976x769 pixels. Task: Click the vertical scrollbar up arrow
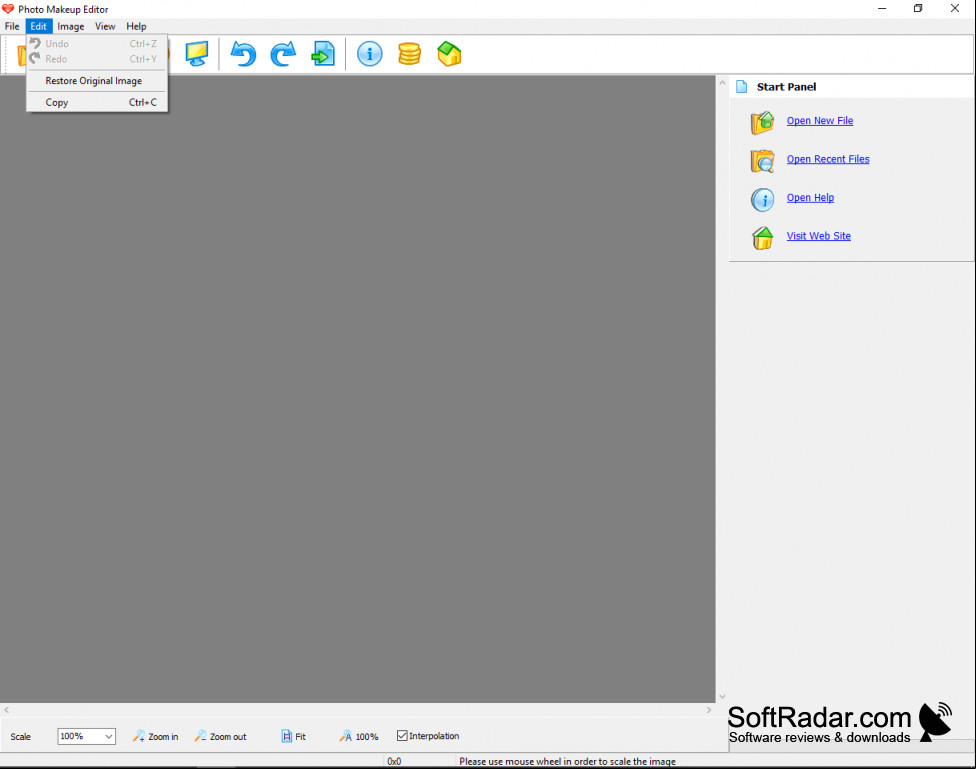tap(722, 82)
